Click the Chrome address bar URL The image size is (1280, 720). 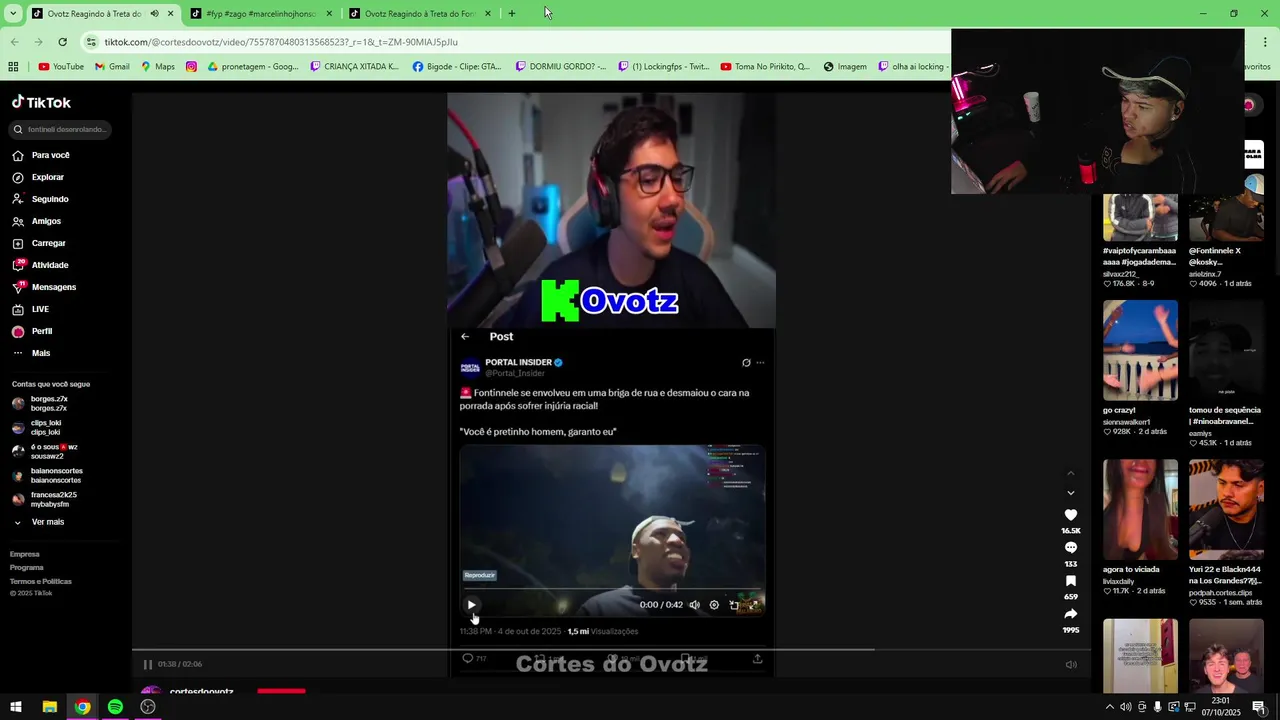pos(280,42)
